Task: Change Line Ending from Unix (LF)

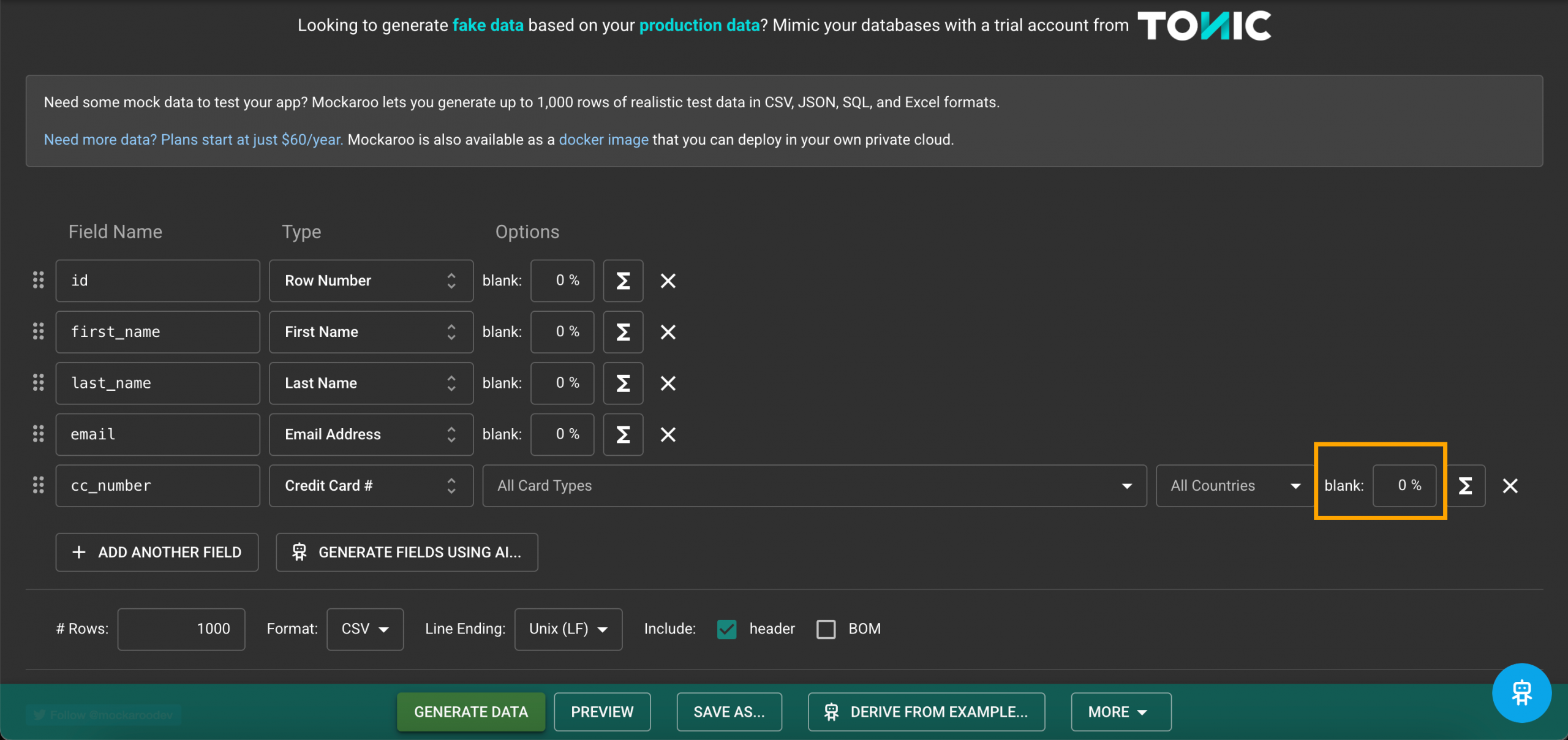Action: click(x=568, y=629)
